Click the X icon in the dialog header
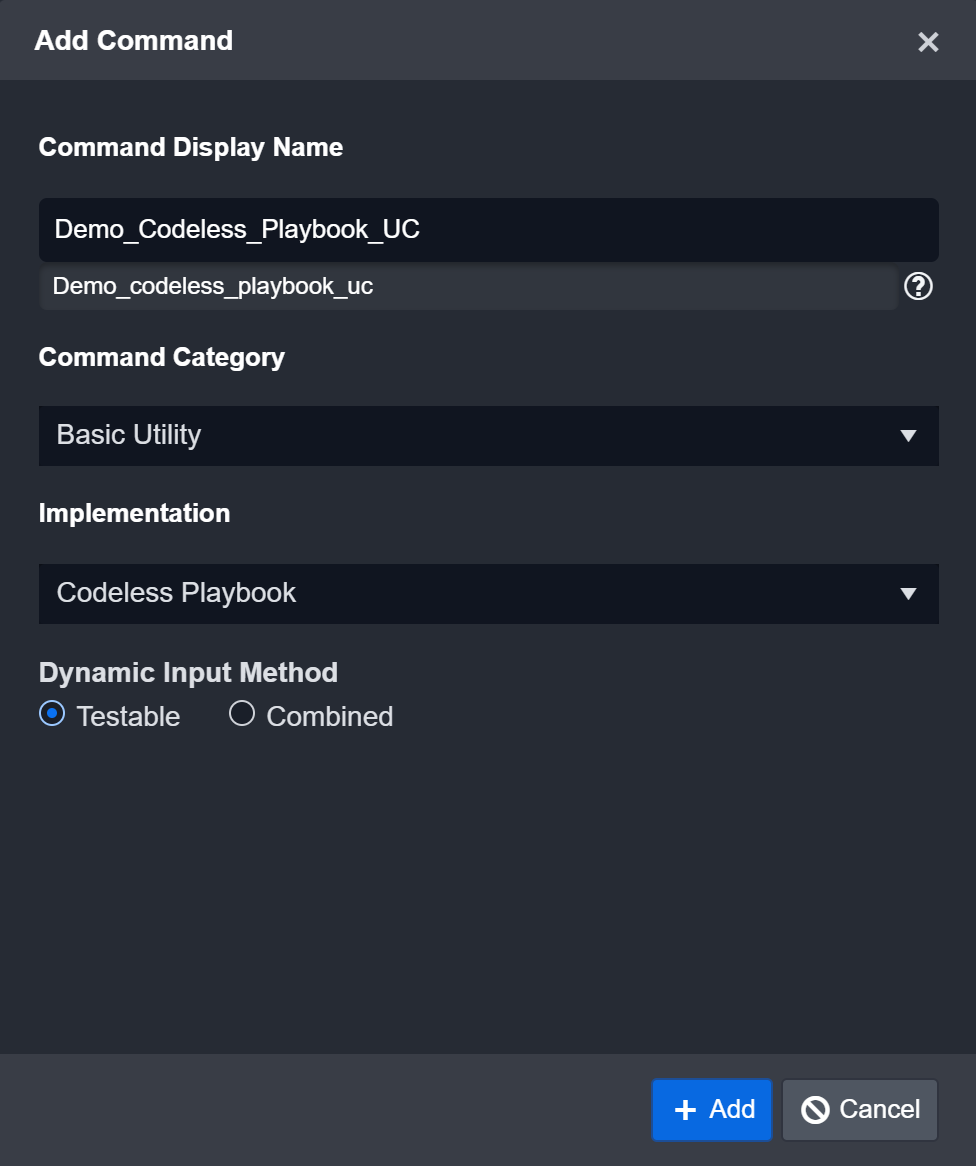 [x=928, y=42]
